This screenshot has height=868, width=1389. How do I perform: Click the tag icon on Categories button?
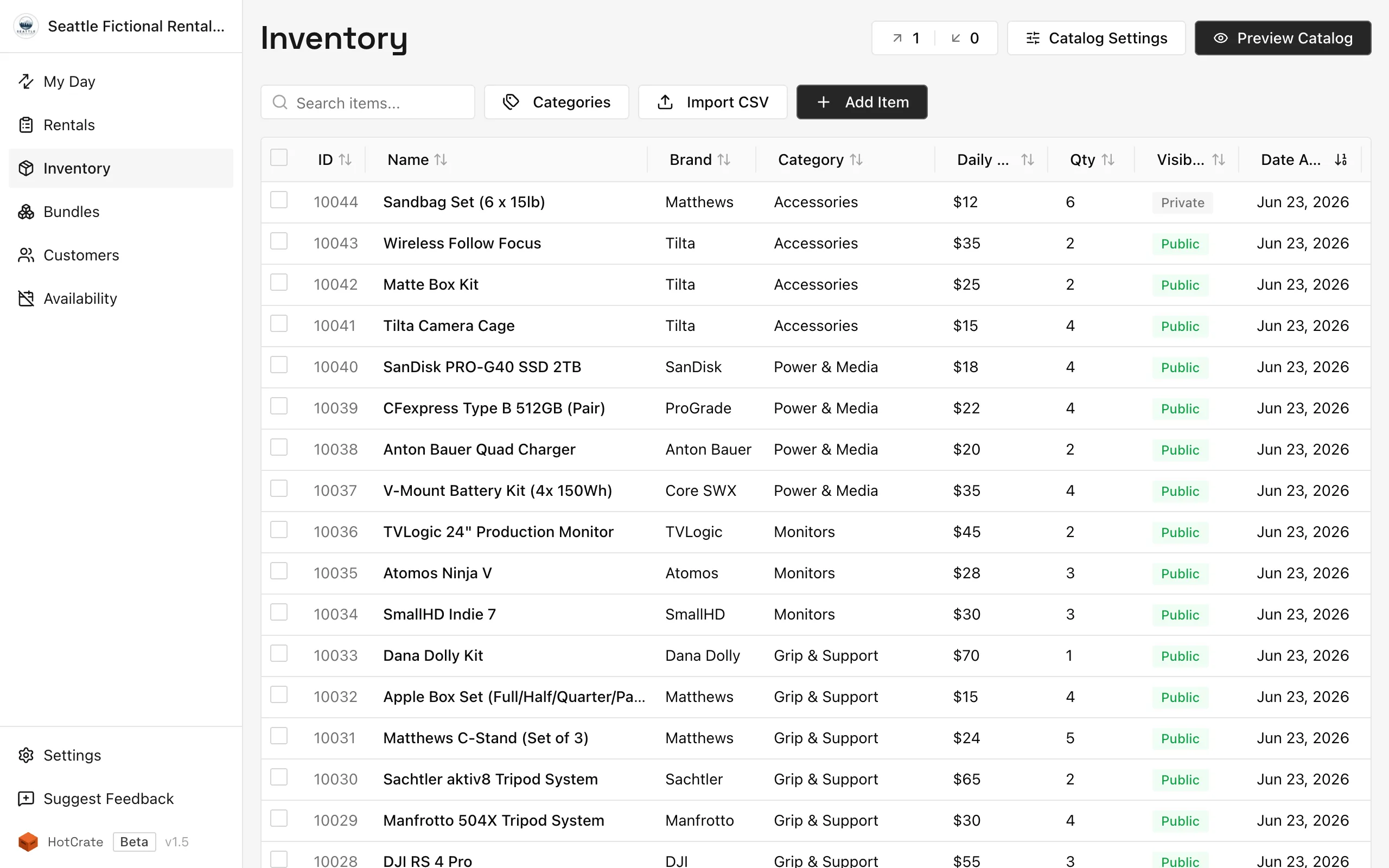point(511,101)
